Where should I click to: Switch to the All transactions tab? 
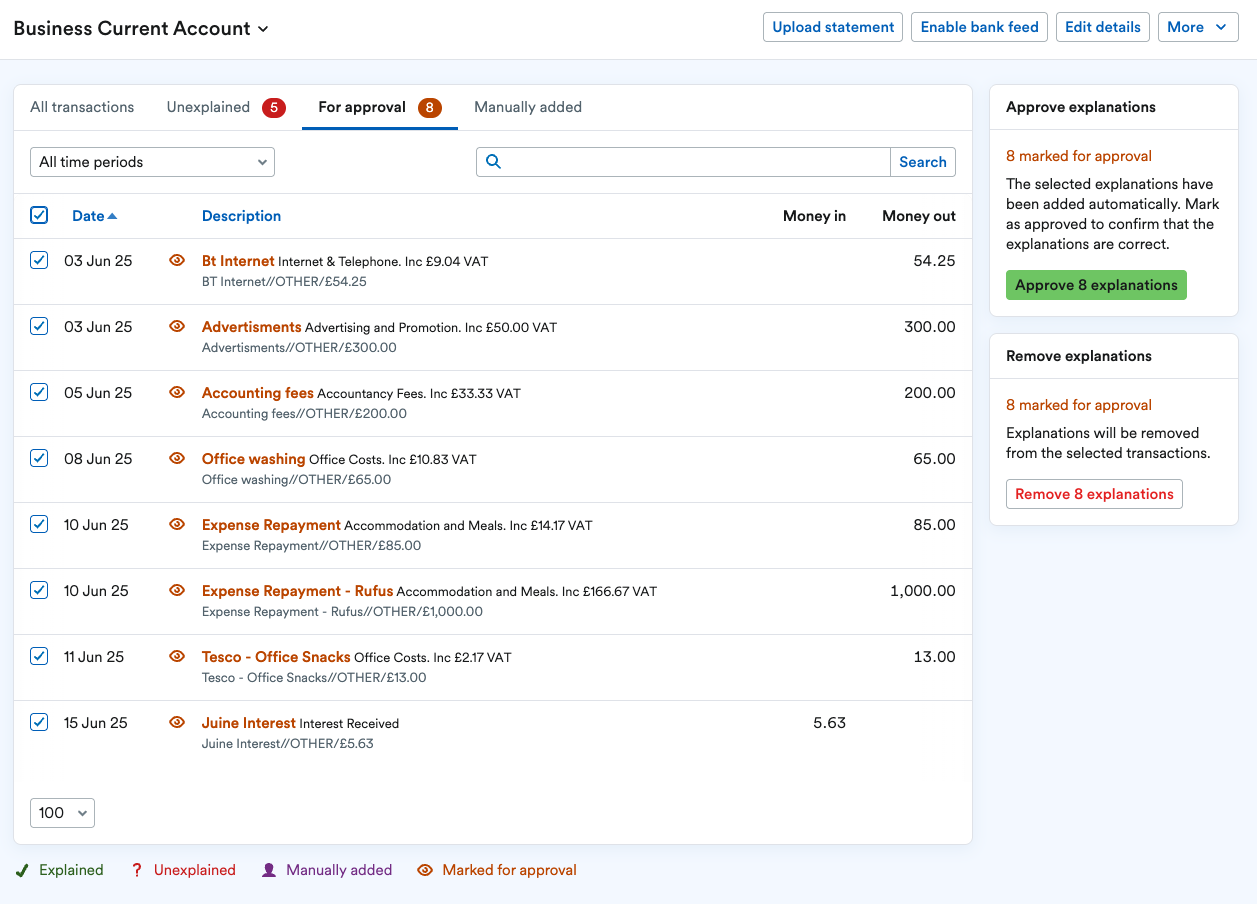coord(82,107)
